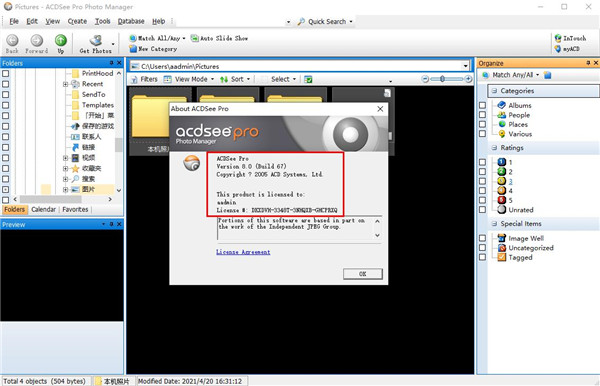600x386 pixels.
Task: Switch to the Favorites tab
Action: [75, 209]
